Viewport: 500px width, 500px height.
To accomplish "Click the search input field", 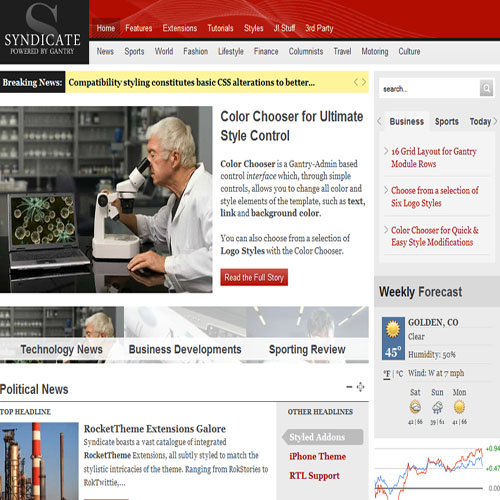I will coord(430,88).
